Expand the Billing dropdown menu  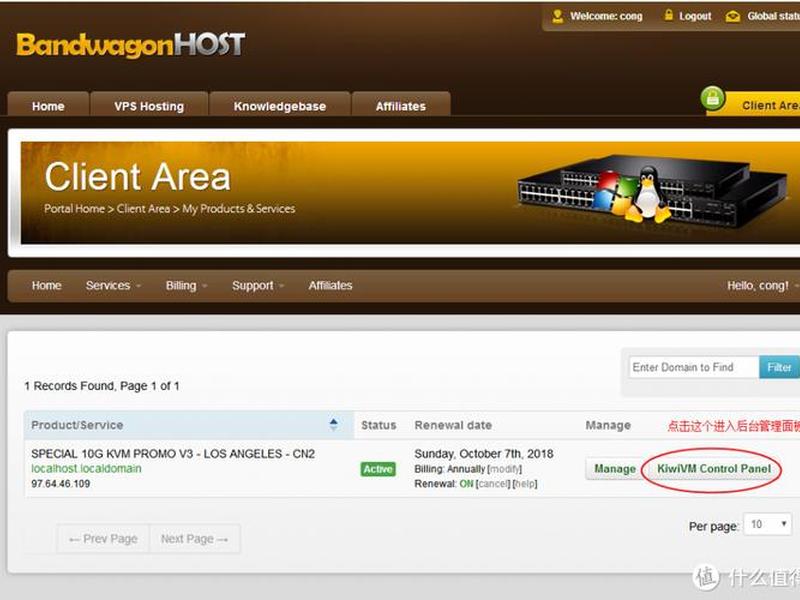pyautogui.click(x=186, y=286)
